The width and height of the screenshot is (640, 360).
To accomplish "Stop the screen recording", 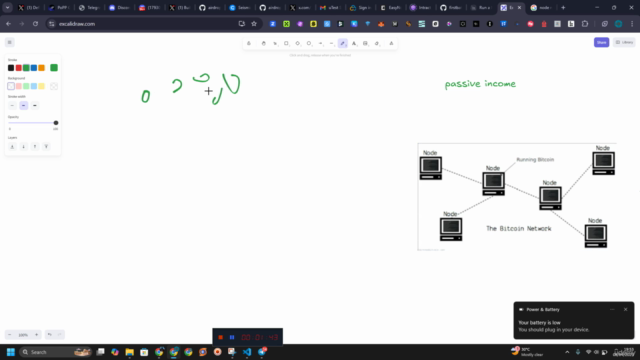I will tap(220, 338).
